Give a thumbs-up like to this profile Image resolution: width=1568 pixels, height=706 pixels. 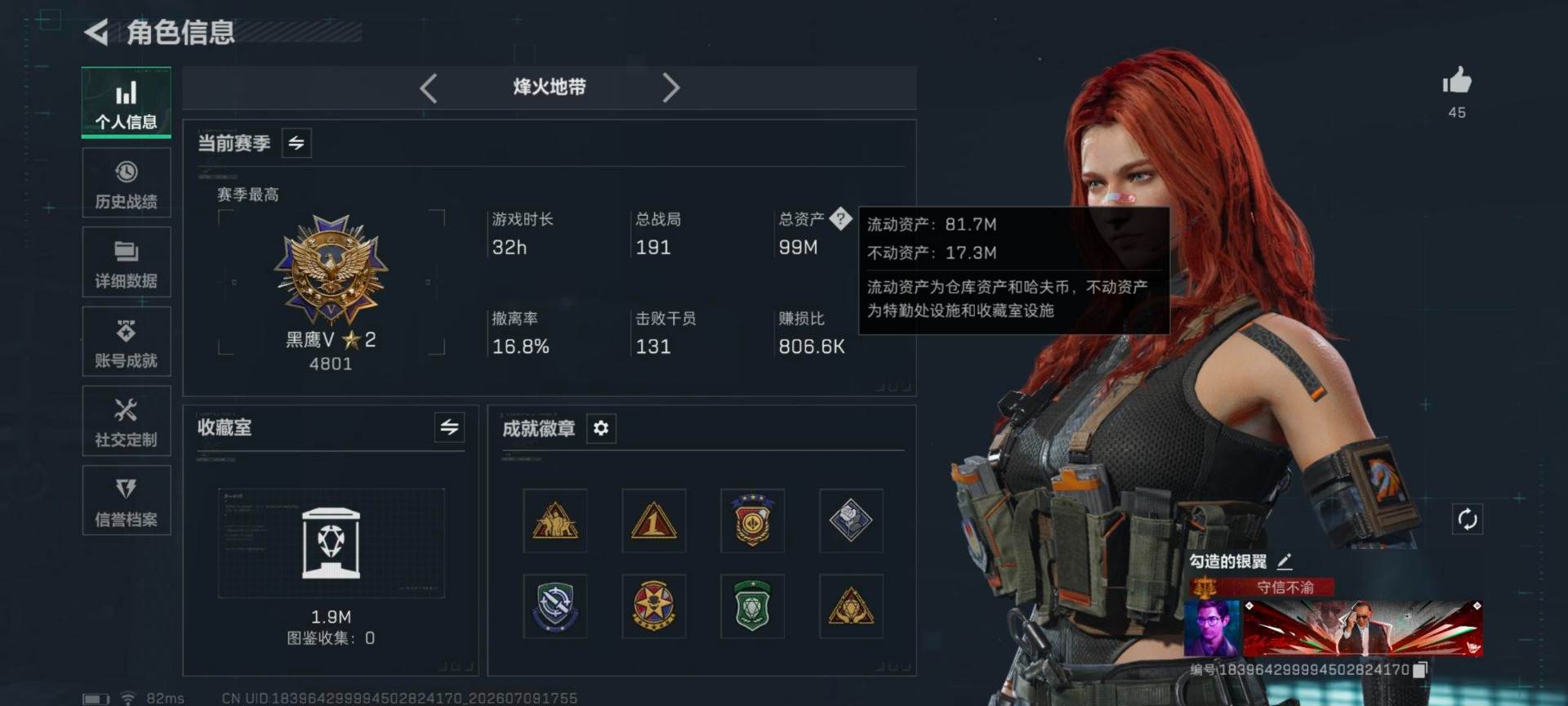tap(1456, 80)
